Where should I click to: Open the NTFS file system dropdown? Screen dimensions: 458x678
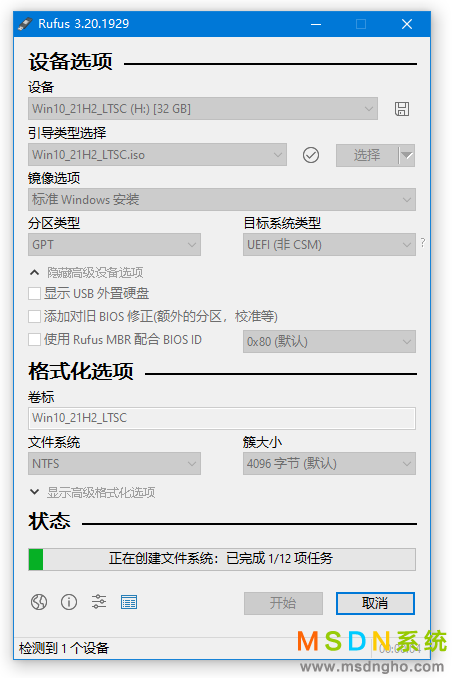114,464
